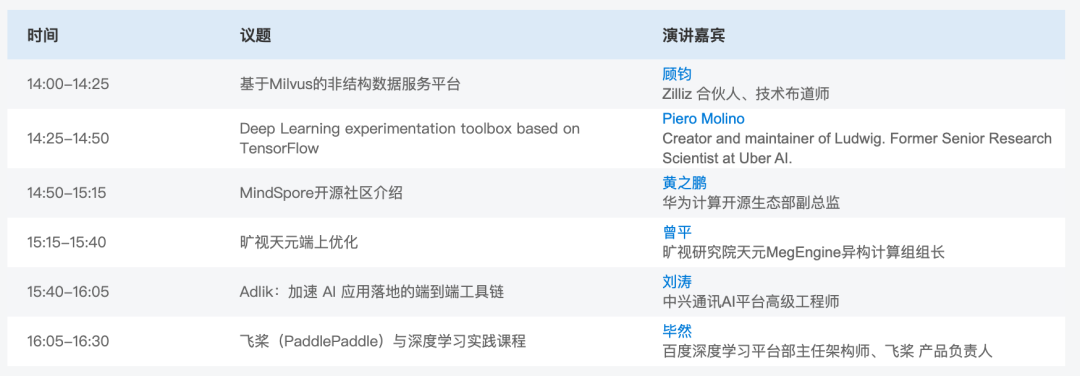
Task: Select the 15:15–15:40 time cell
Action: (x=68, y=242)
